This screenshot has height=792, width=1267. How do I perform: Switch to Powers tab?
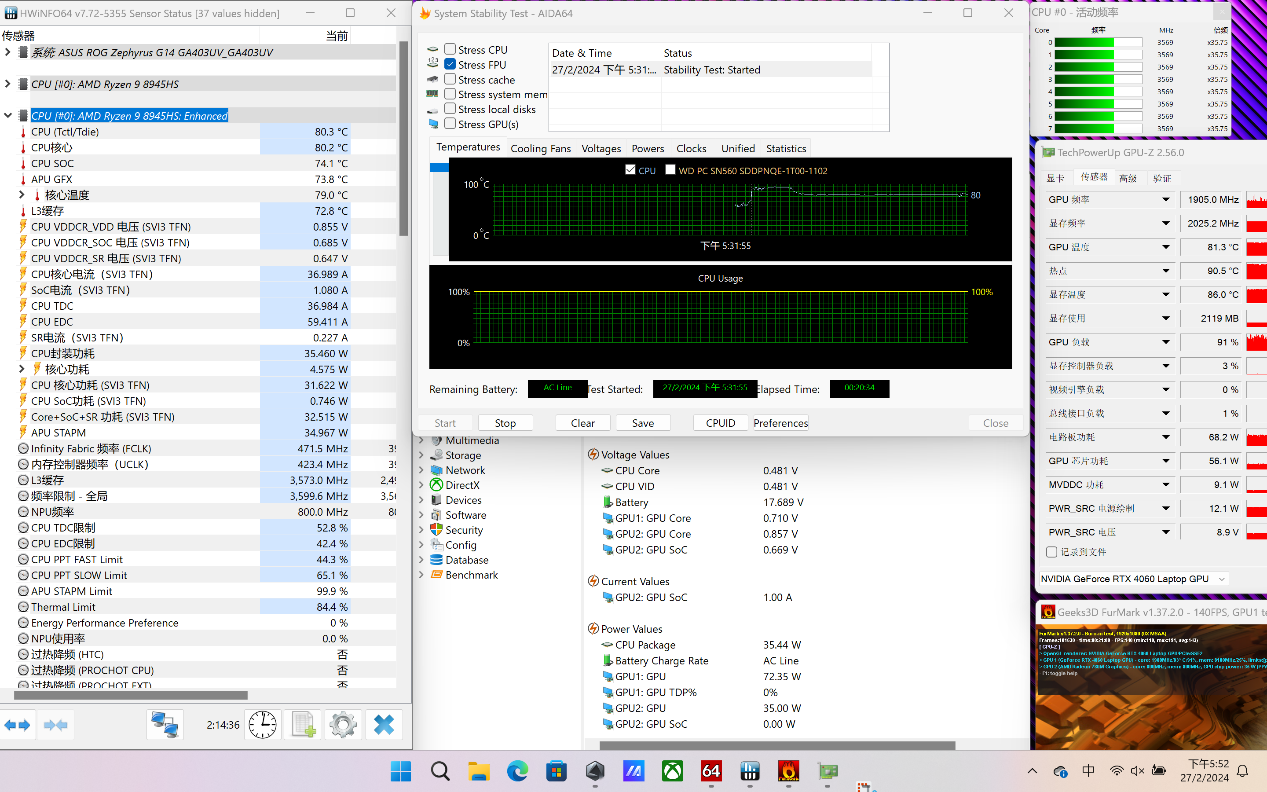click(x=648, y=148)
